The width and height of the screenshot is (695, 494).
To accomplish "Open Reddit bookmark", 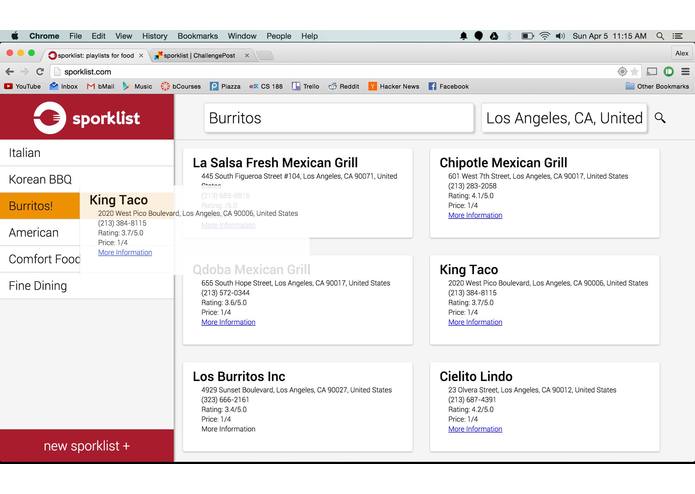I will [344, 86].
